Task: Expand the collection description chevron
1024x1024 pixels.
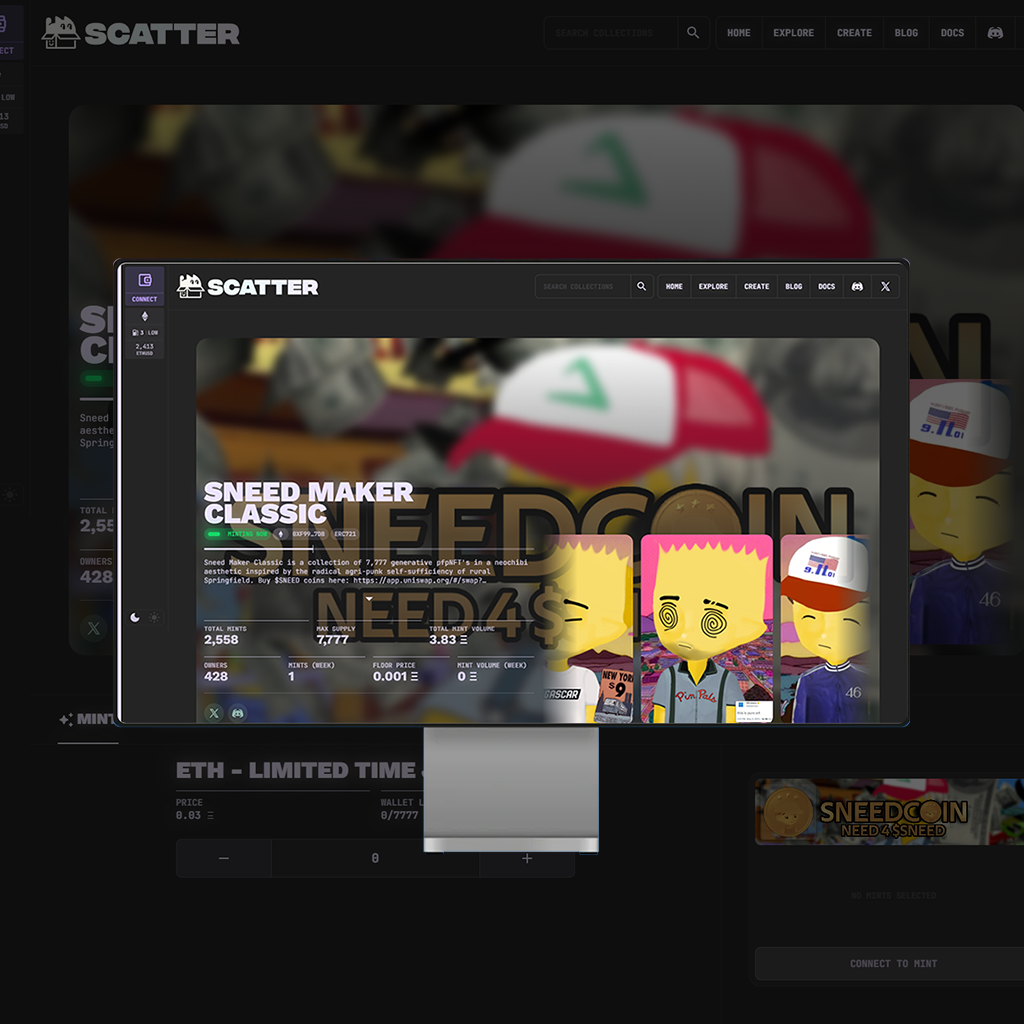Action: (x=368, y=599)
